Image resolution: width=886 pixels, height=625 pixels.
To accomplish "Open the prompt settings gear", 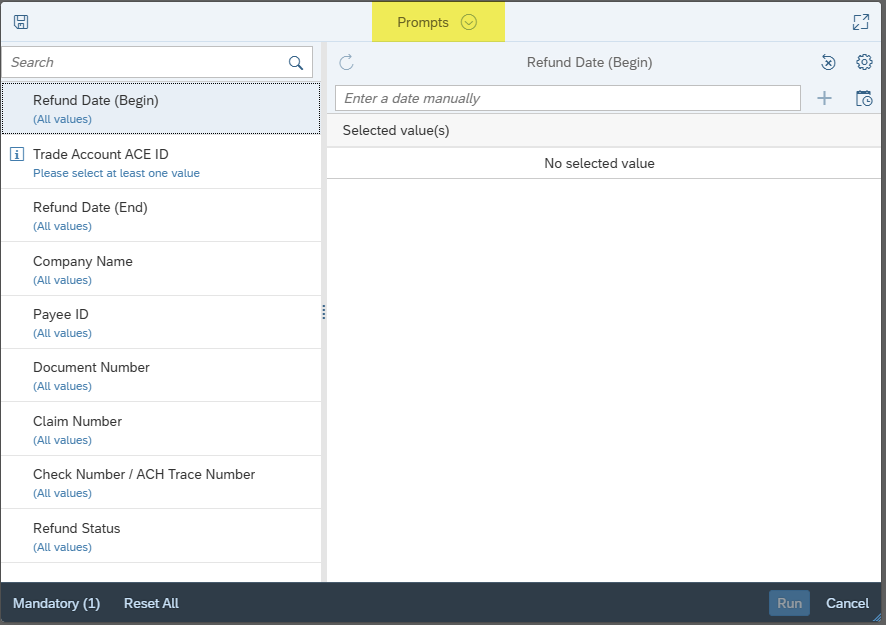I will click(864, 62).
